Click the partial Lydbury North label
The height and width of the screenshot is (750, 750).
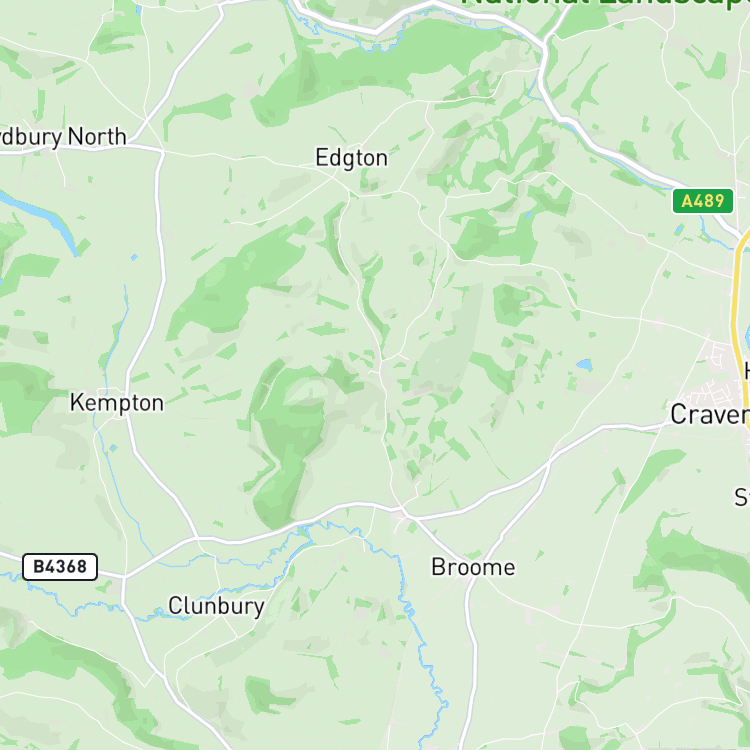click(63, 137)
